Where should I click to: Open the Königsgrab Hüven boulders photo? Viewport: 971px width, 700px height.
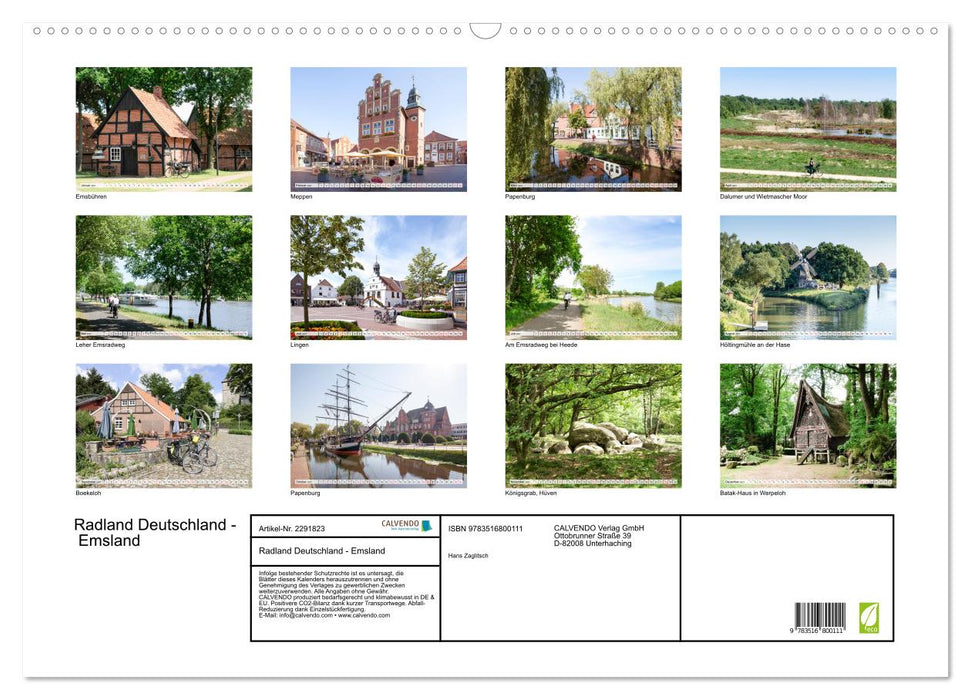pos(593,426)
